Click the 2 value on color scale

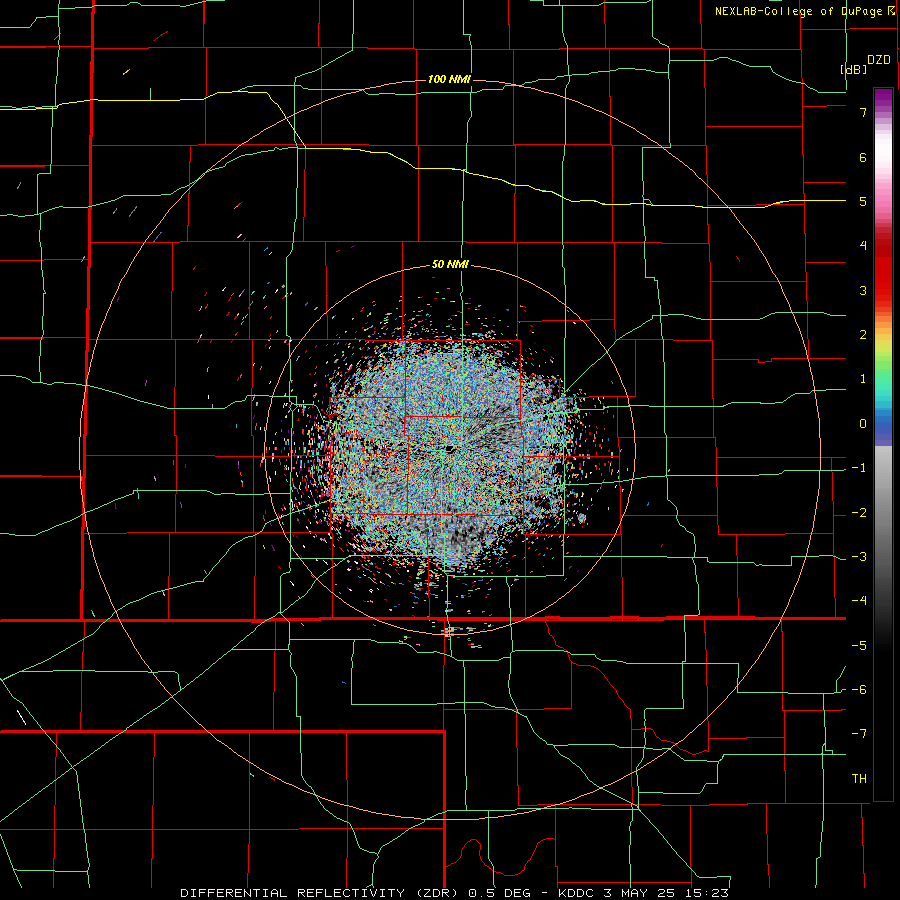(863, 335)
